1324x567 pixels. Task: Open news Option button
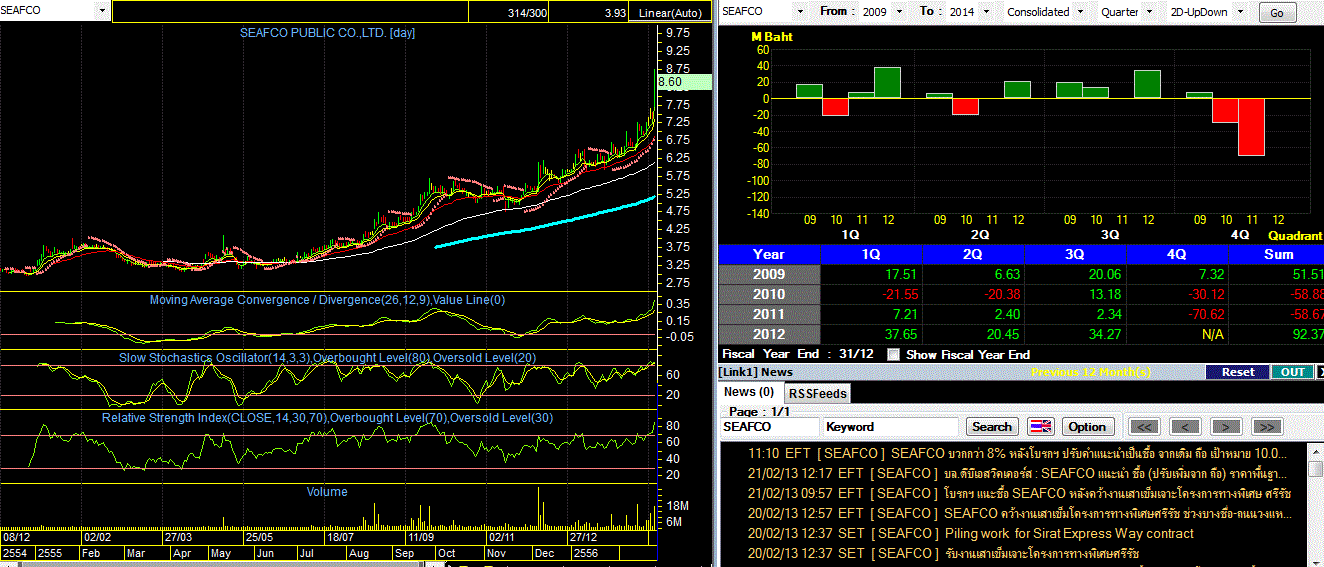1087,427
